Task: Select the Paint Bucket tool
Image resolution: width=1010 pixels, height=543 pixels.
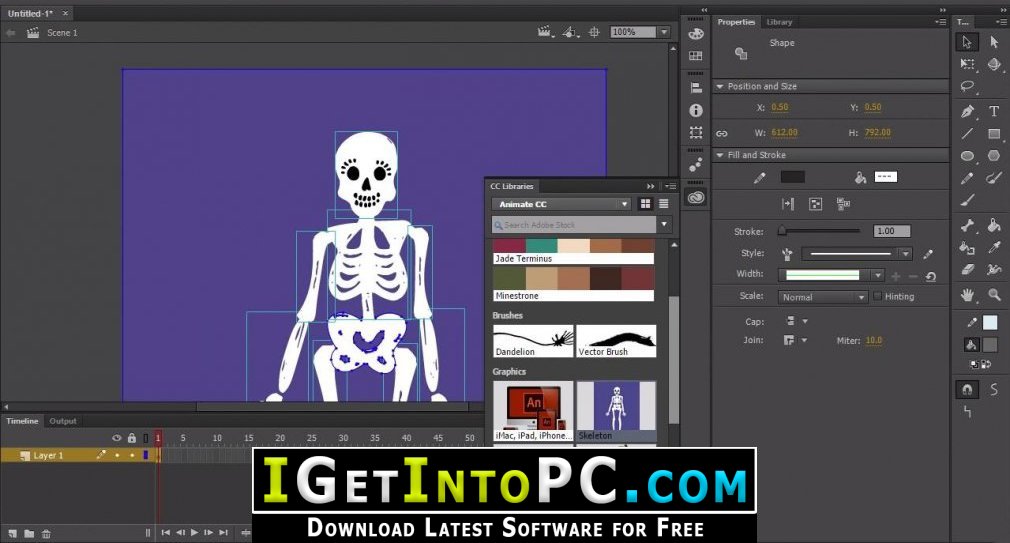Action: coord(994,225)
